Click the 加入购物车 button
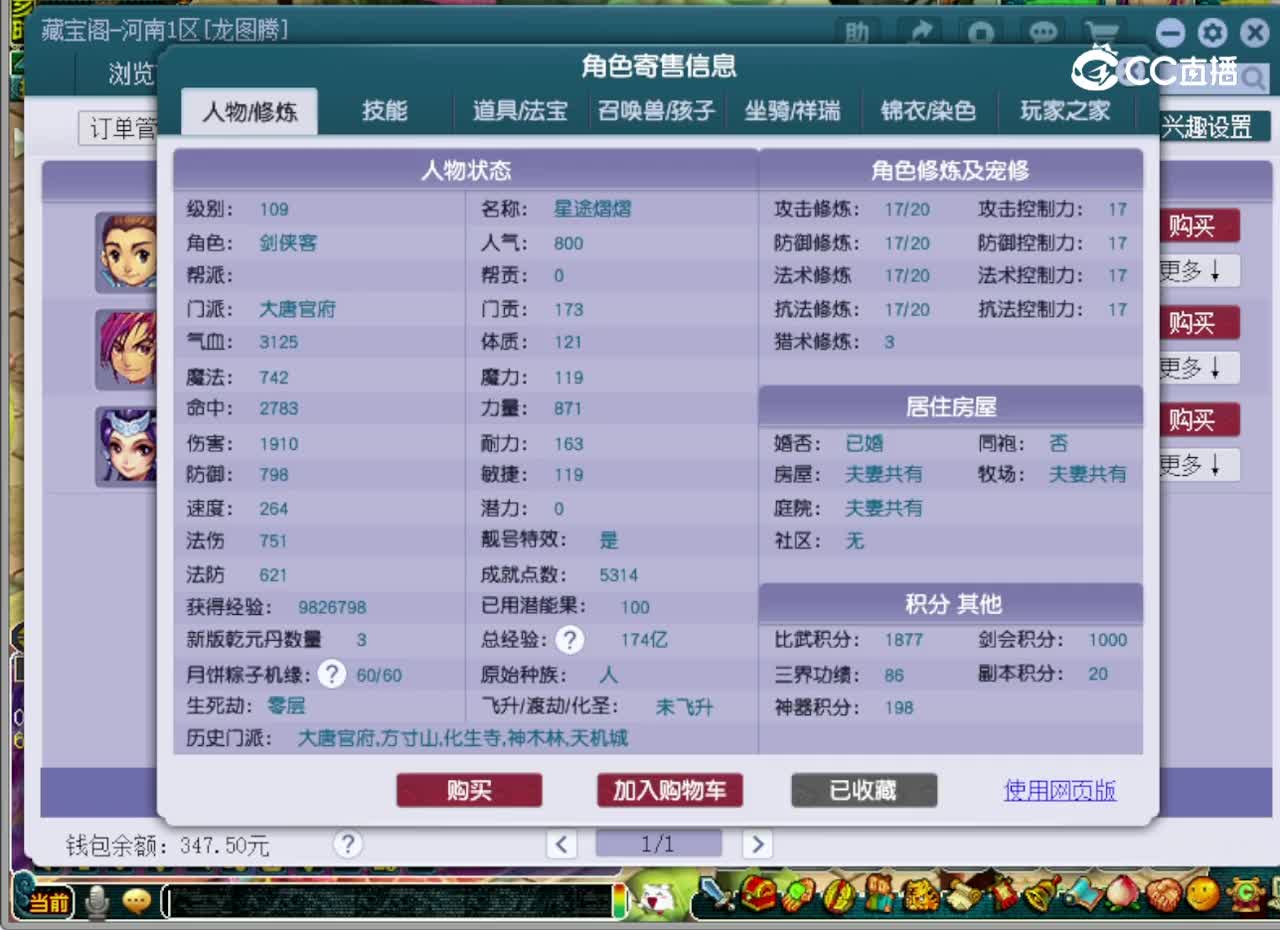Viewport: 1280px width, 930px height. [669, 791]
